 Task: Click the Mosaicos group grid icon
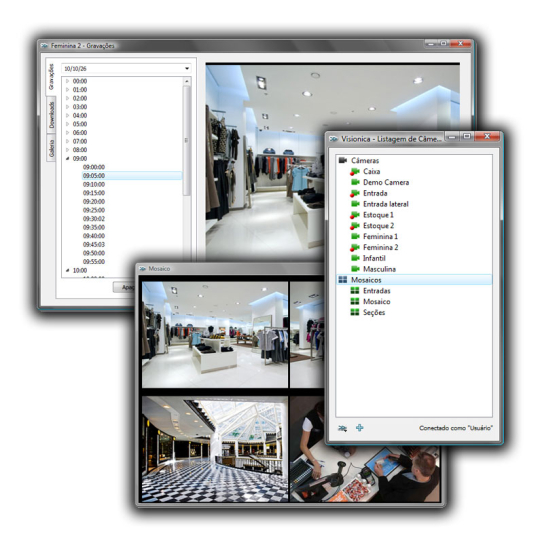(x=343, y=280)
